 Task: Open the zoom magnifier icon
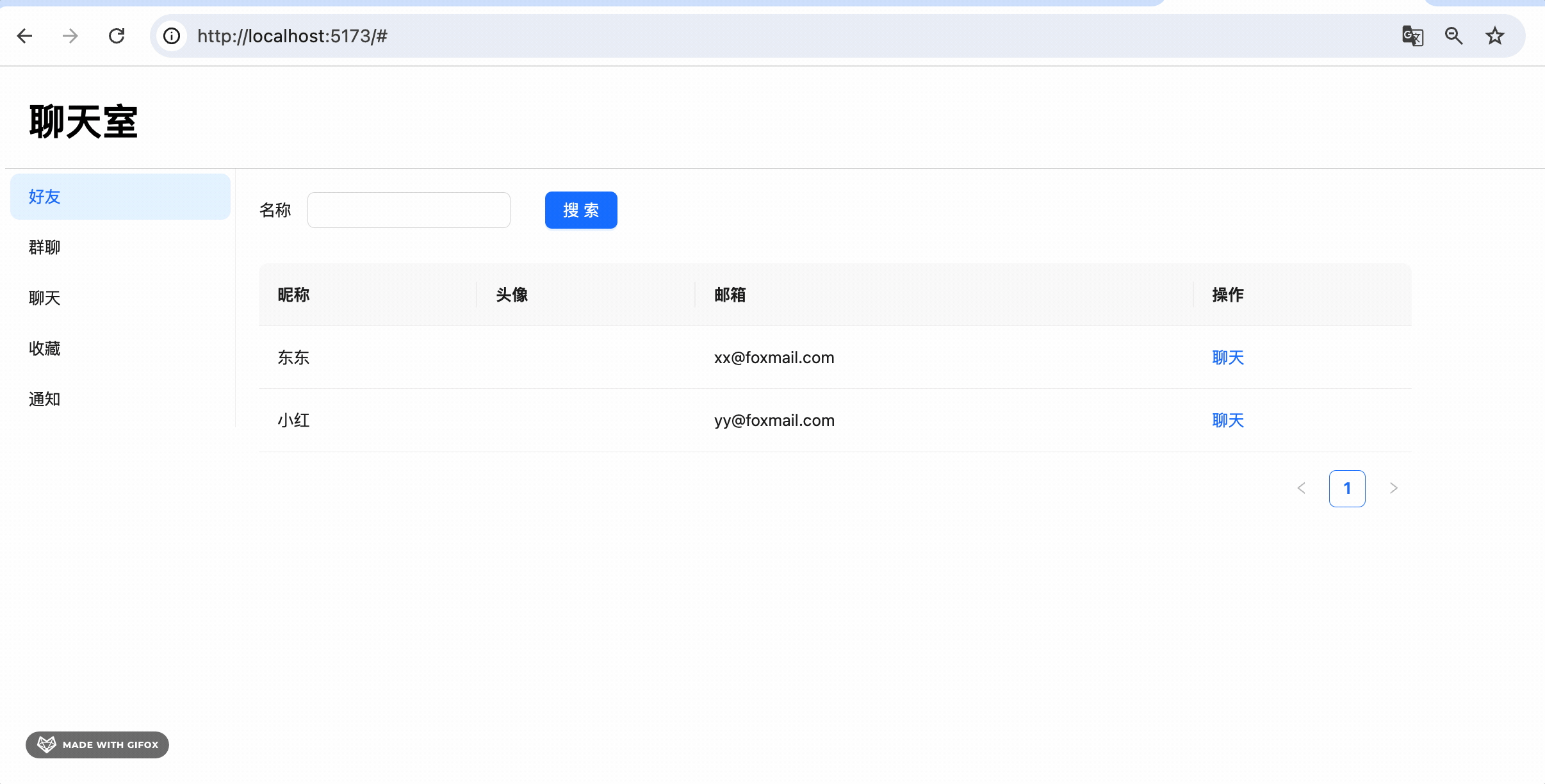pos(1453,36)
